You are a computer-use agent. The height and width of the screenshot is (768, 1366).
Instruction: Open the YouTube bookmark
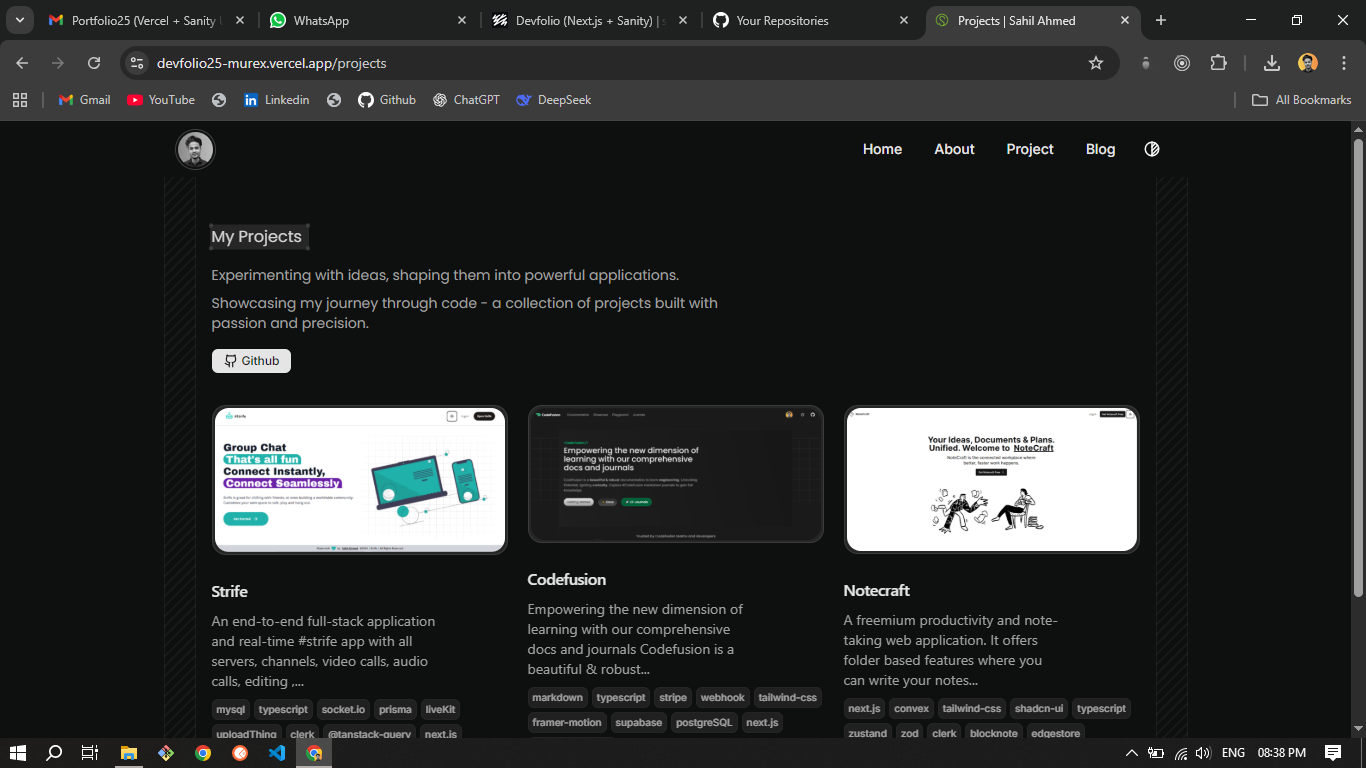pyautogui.click(x=161, y=100)
